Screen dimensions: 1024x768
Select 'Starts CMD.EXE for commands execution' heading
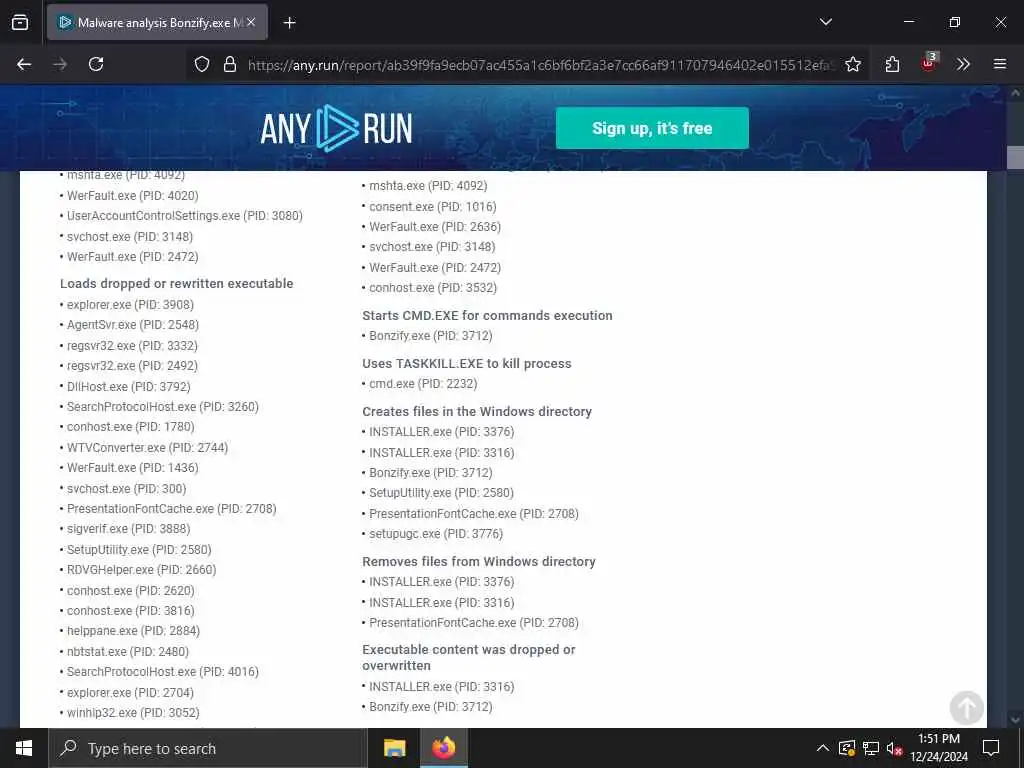pyautogui.click(x=487, y=315)
